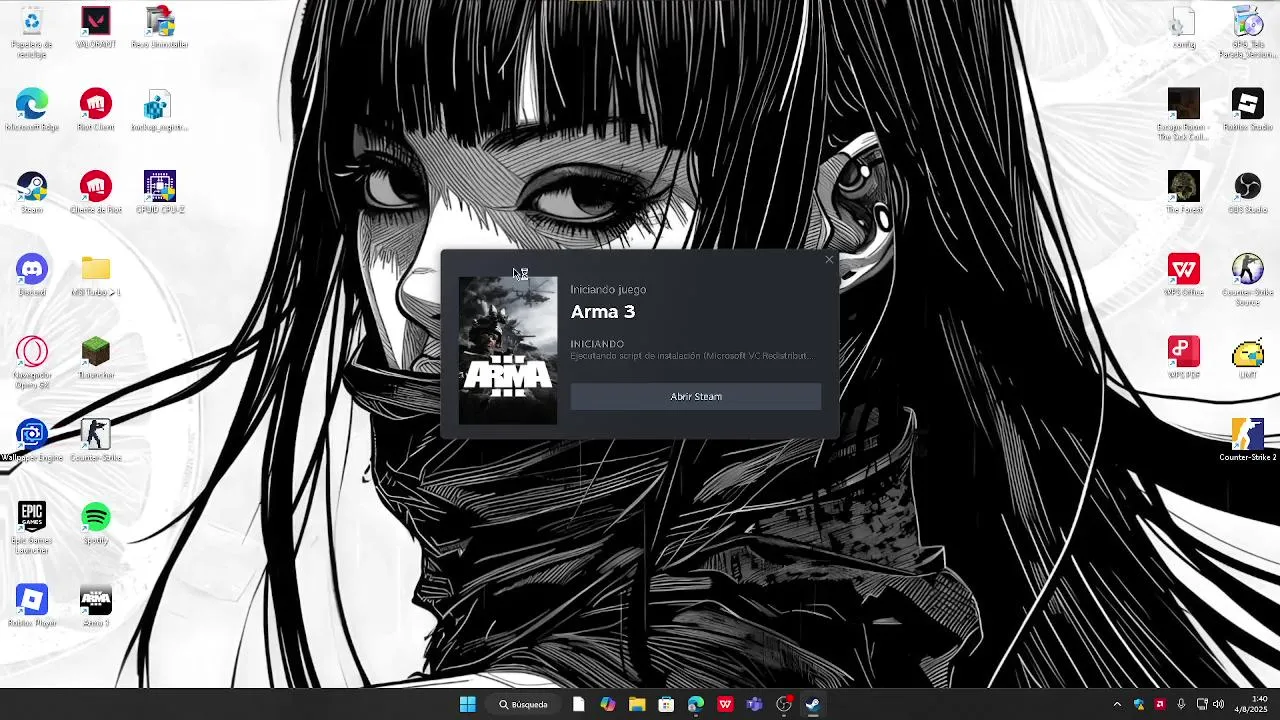1280x720 pixels.
Task: Select the Navegador Opera GX shortcut
Action: (x=32, y=363)
